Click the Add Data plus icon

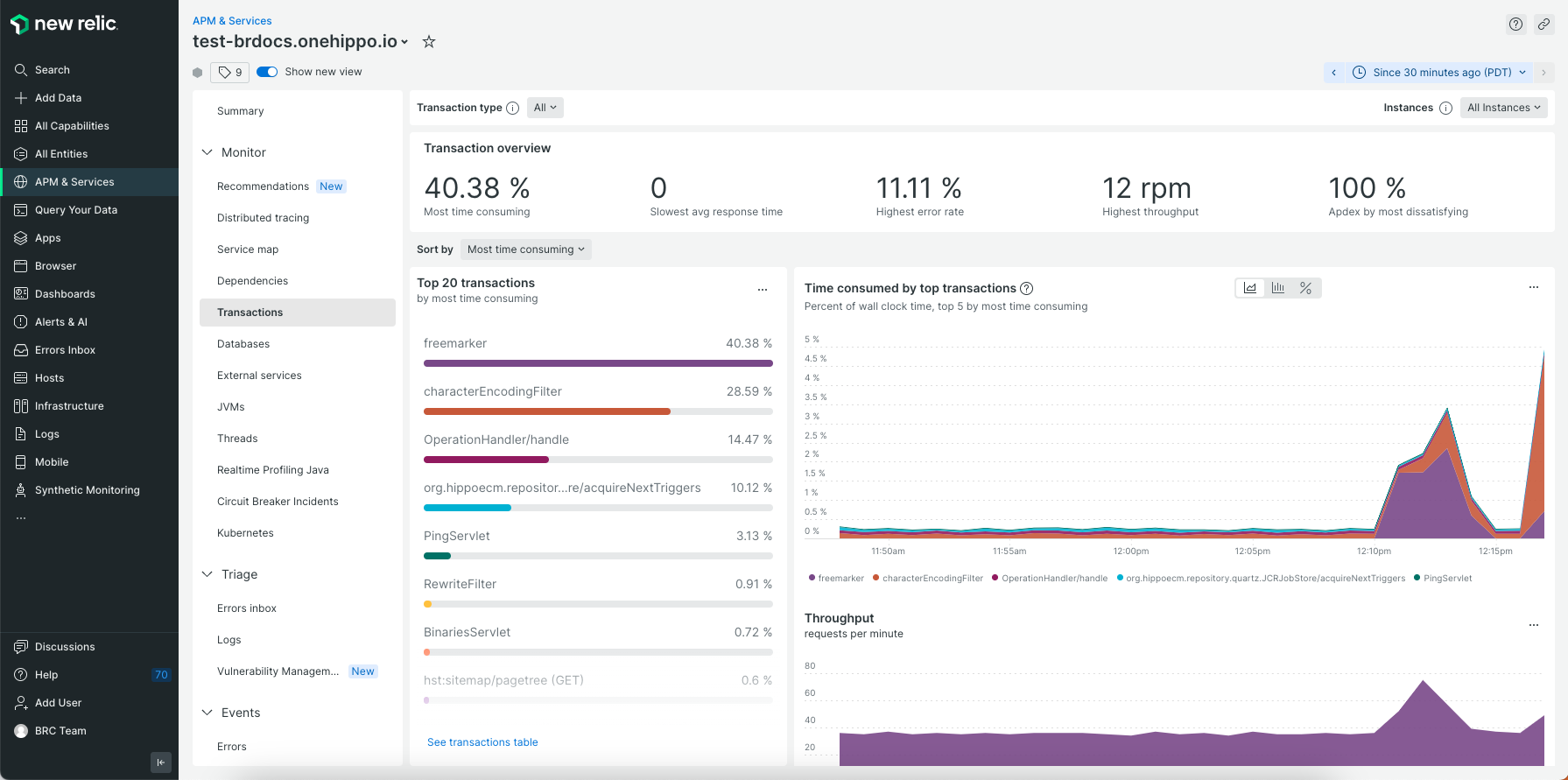tap(21, 98)
